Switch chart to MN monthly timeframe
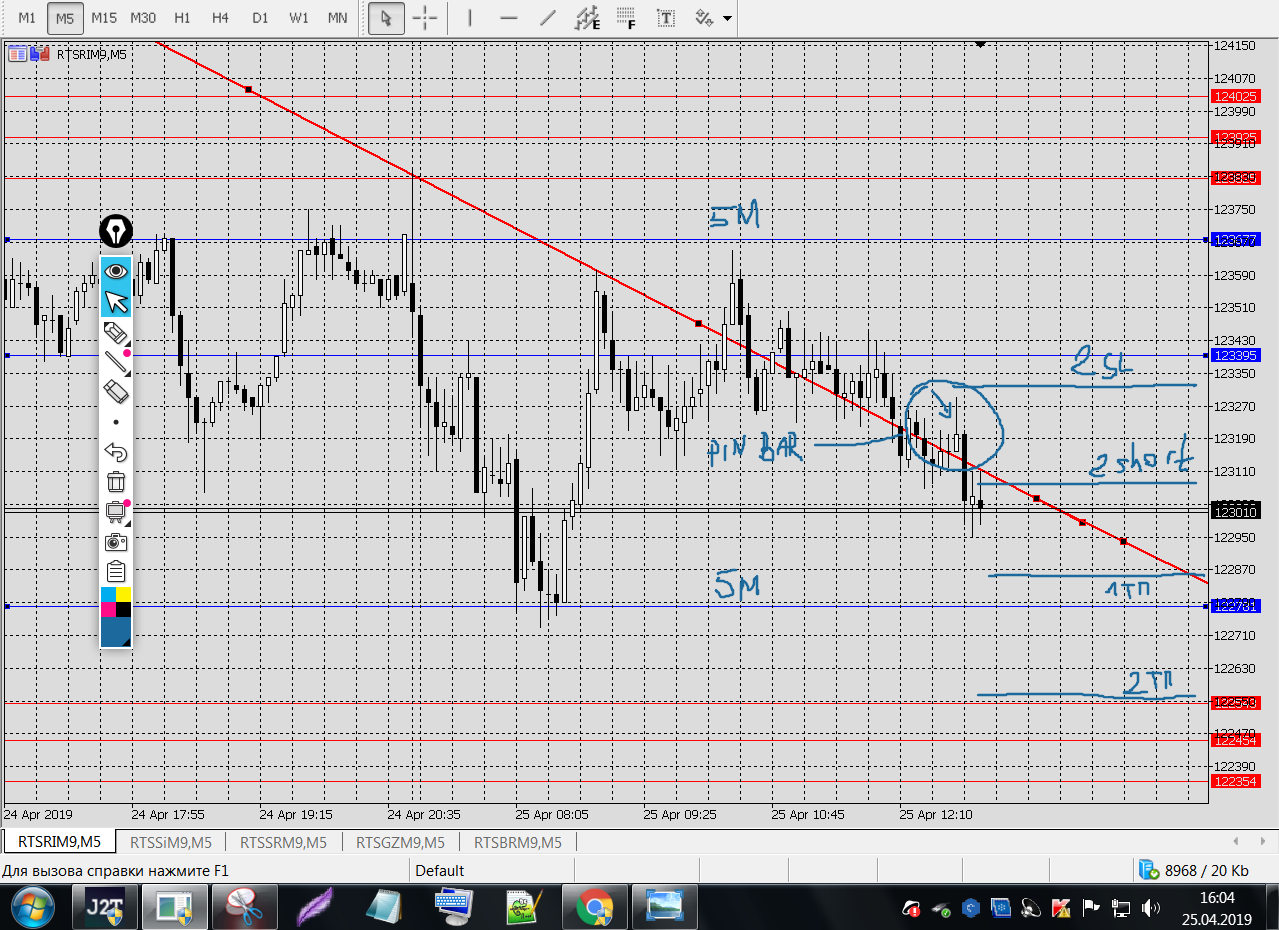This screenshot has width=1279, height=930. pos(338,18)
